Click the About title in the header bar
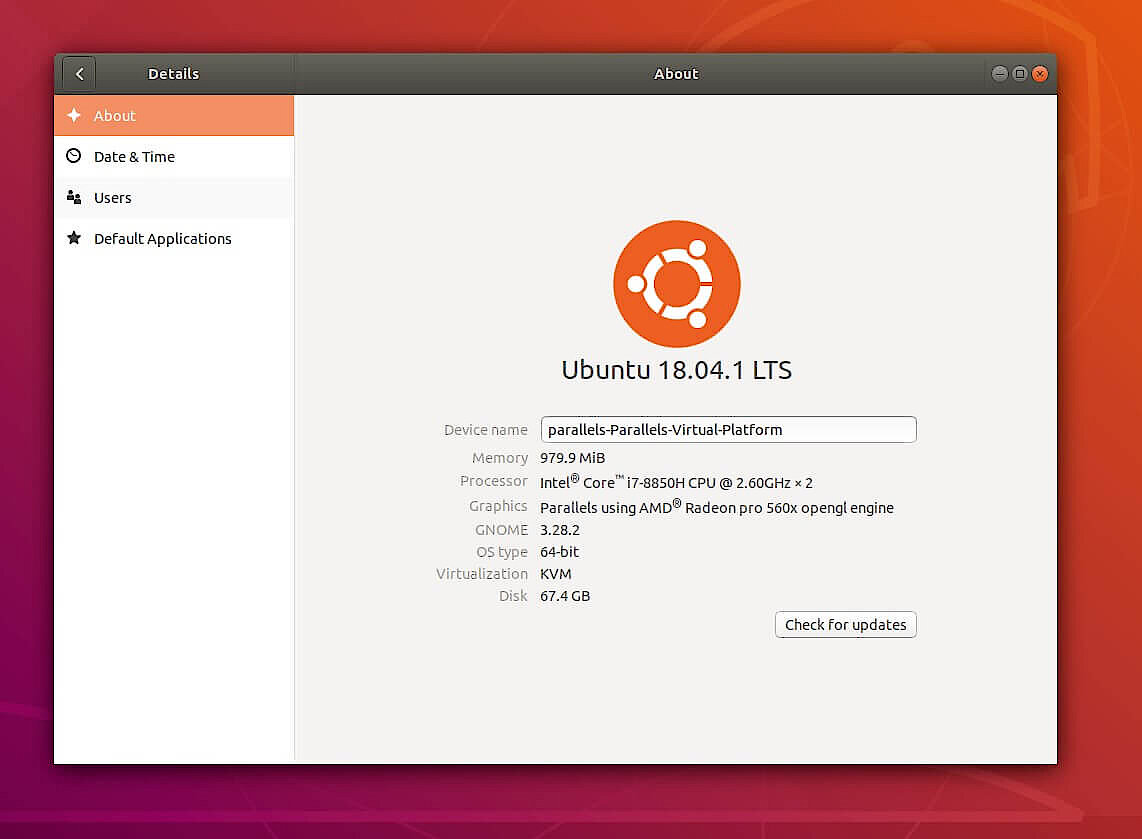Screen dimensions: 1142x839 click(676, 73)
